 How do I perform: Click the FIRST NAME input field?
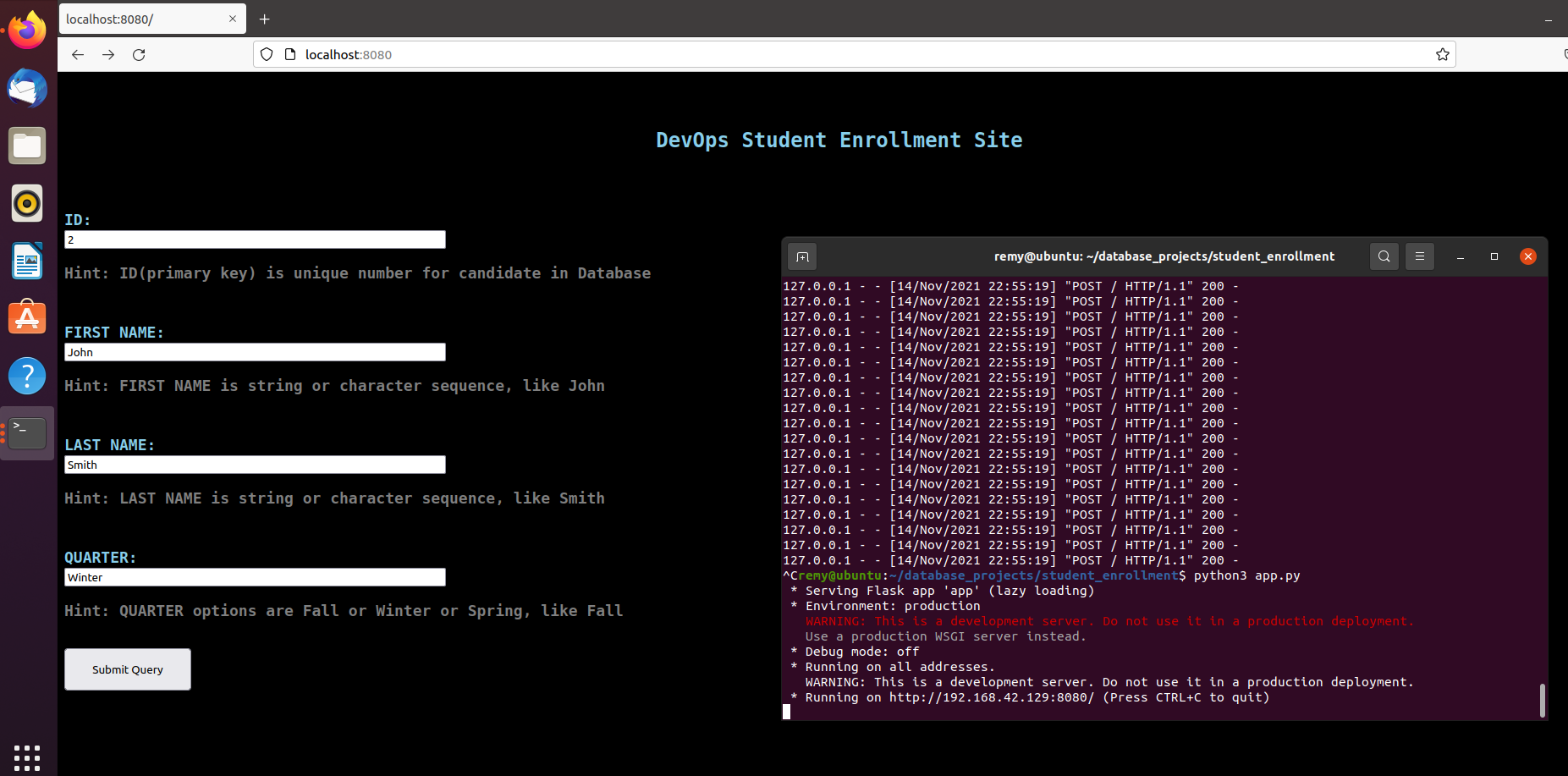point(254,352)
